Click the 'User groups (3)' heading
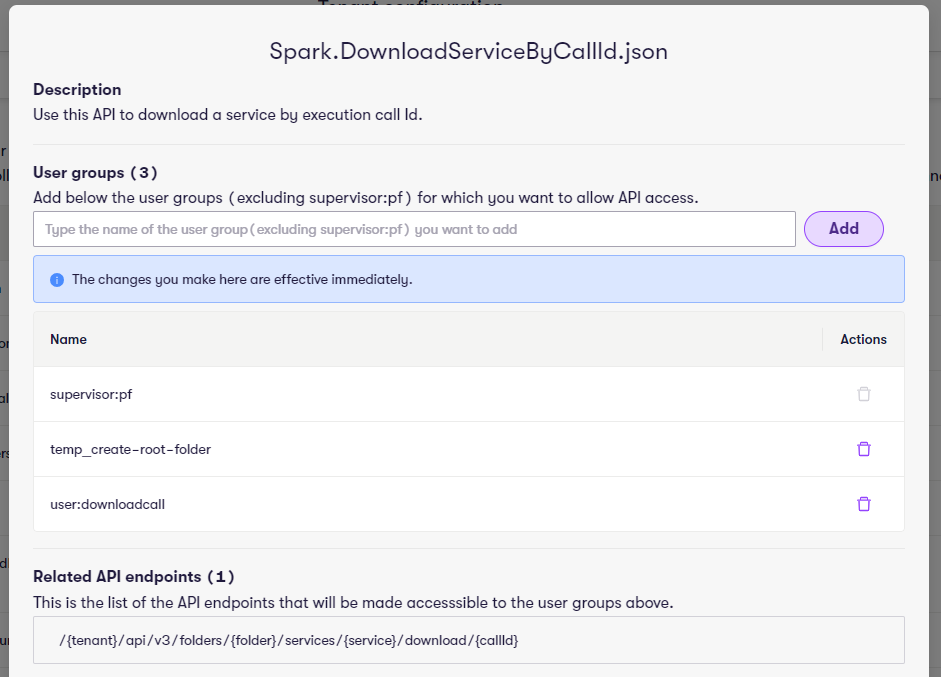The width and height of the screenshot is (941, 677). 95,173
